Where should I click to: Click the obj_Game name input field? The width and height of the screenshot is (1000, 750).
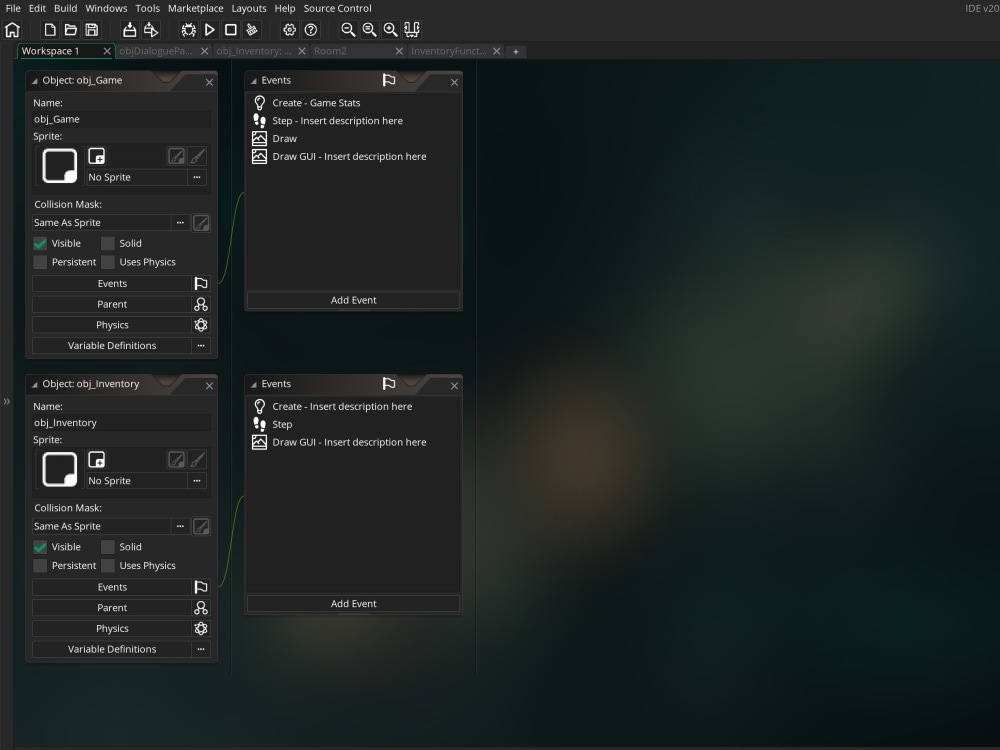pos(121,119)
